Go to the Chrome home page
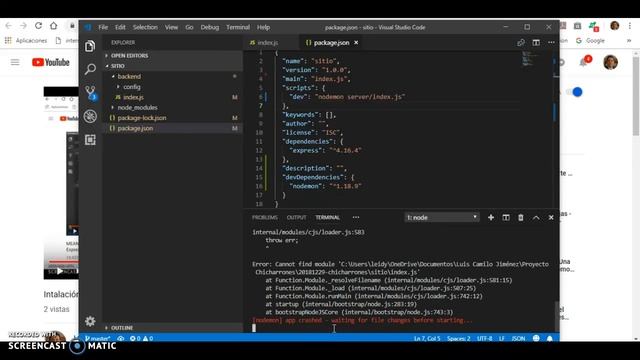This screenshot has width=640, height=360. coord(53,26)
